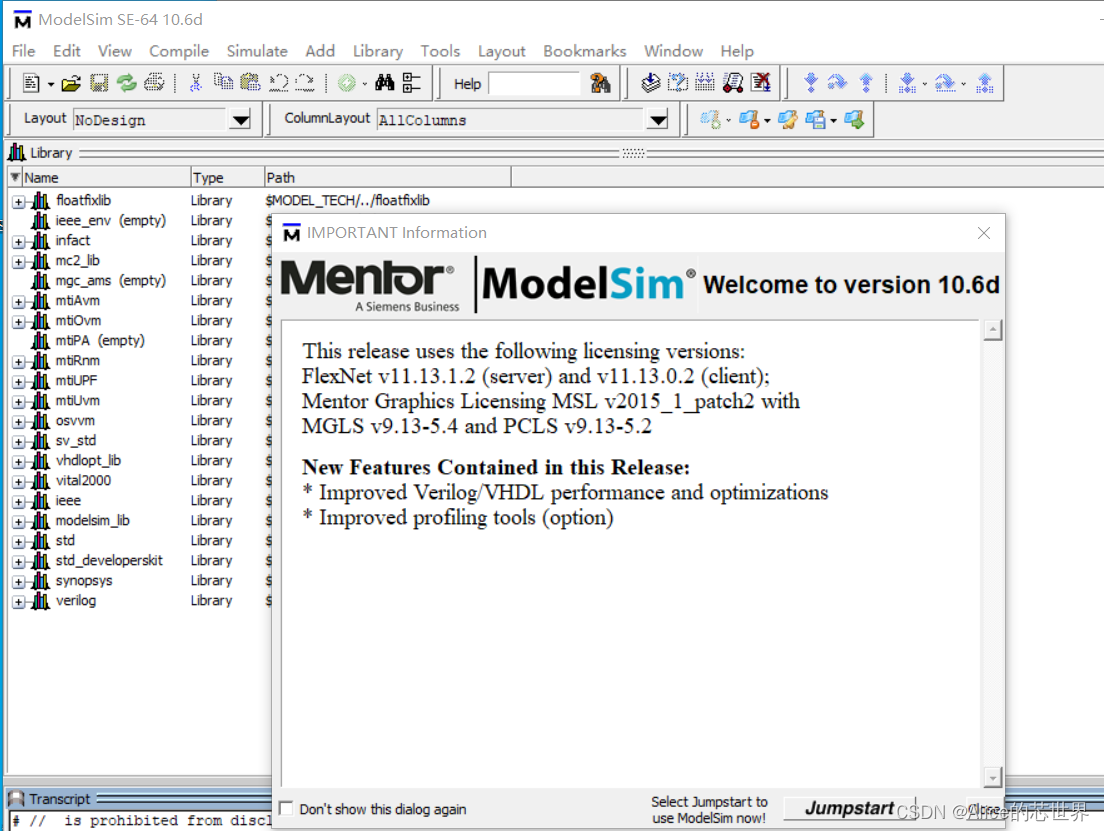Click the Compile All toolbar icon

(x=678, y=83)
